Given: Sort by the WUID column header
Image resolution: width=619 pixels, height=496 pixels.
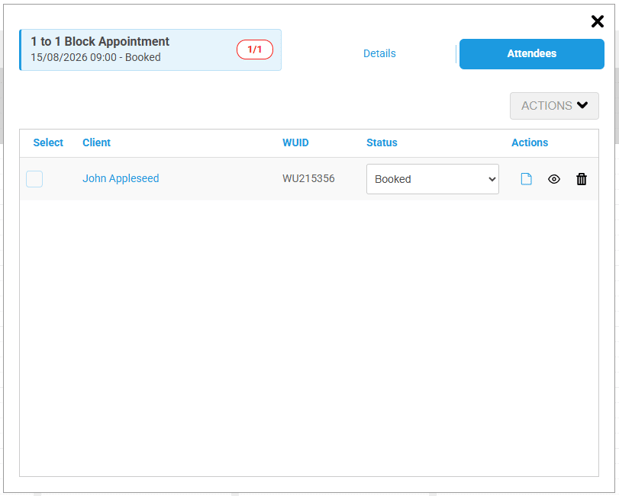Looking at the screenshot, I should [x=296, y=143].
